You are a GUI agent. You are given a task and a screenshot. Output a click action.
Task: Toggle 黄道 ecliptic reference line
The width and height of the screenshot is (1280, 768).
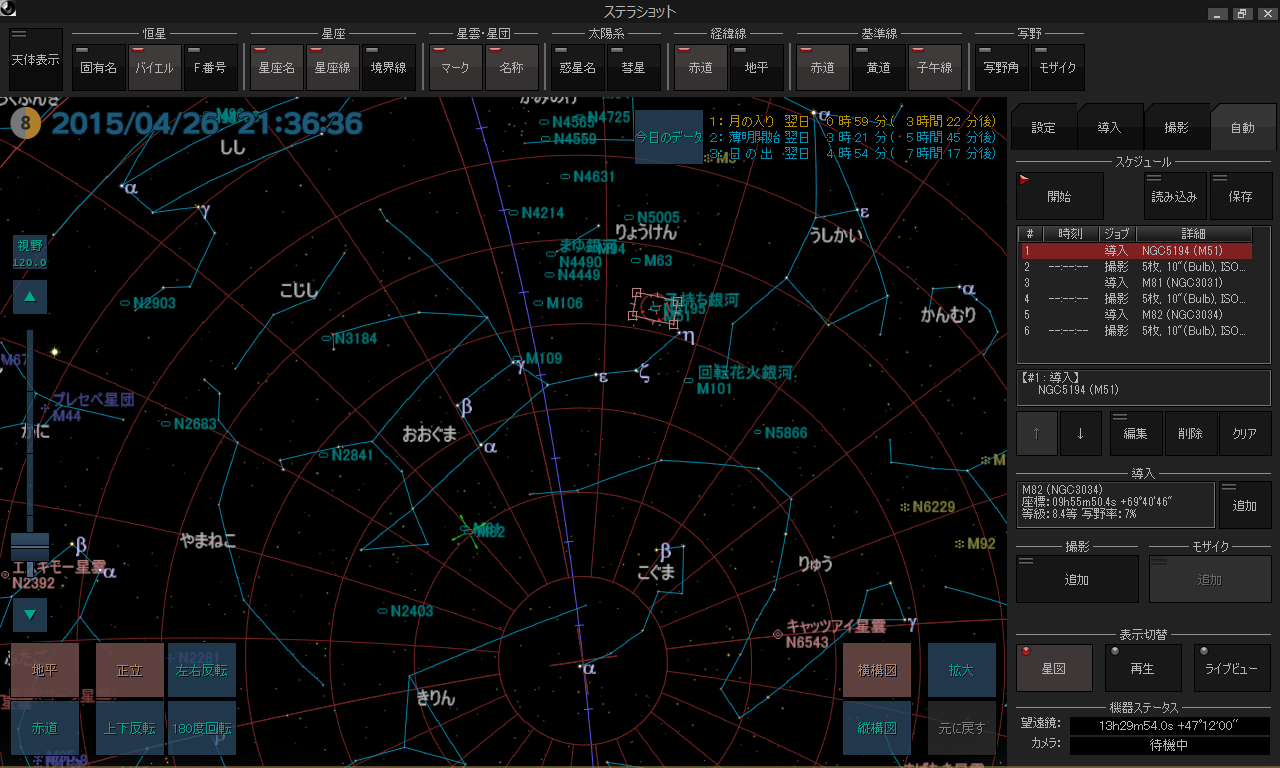tap(879, 68)
